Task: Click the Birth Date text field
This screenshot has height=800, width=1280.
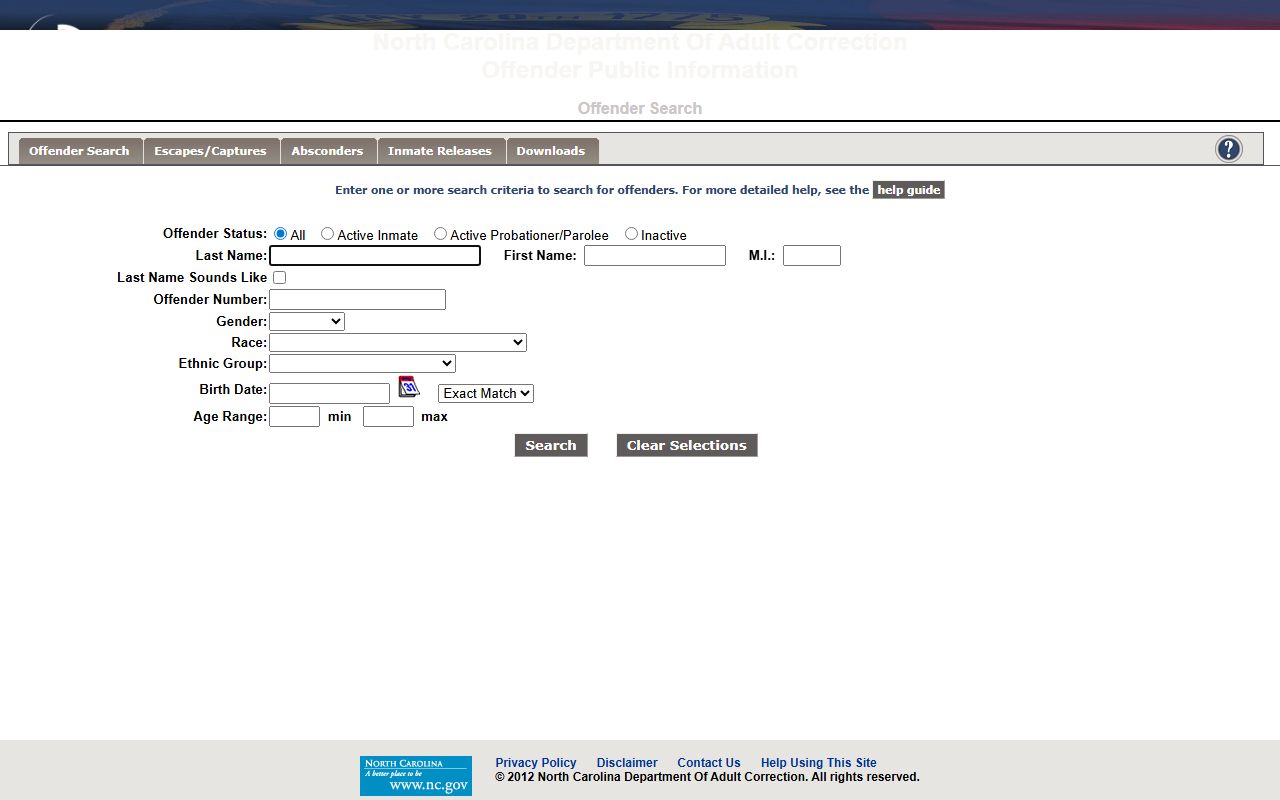Action: click(x=329, y=394)
